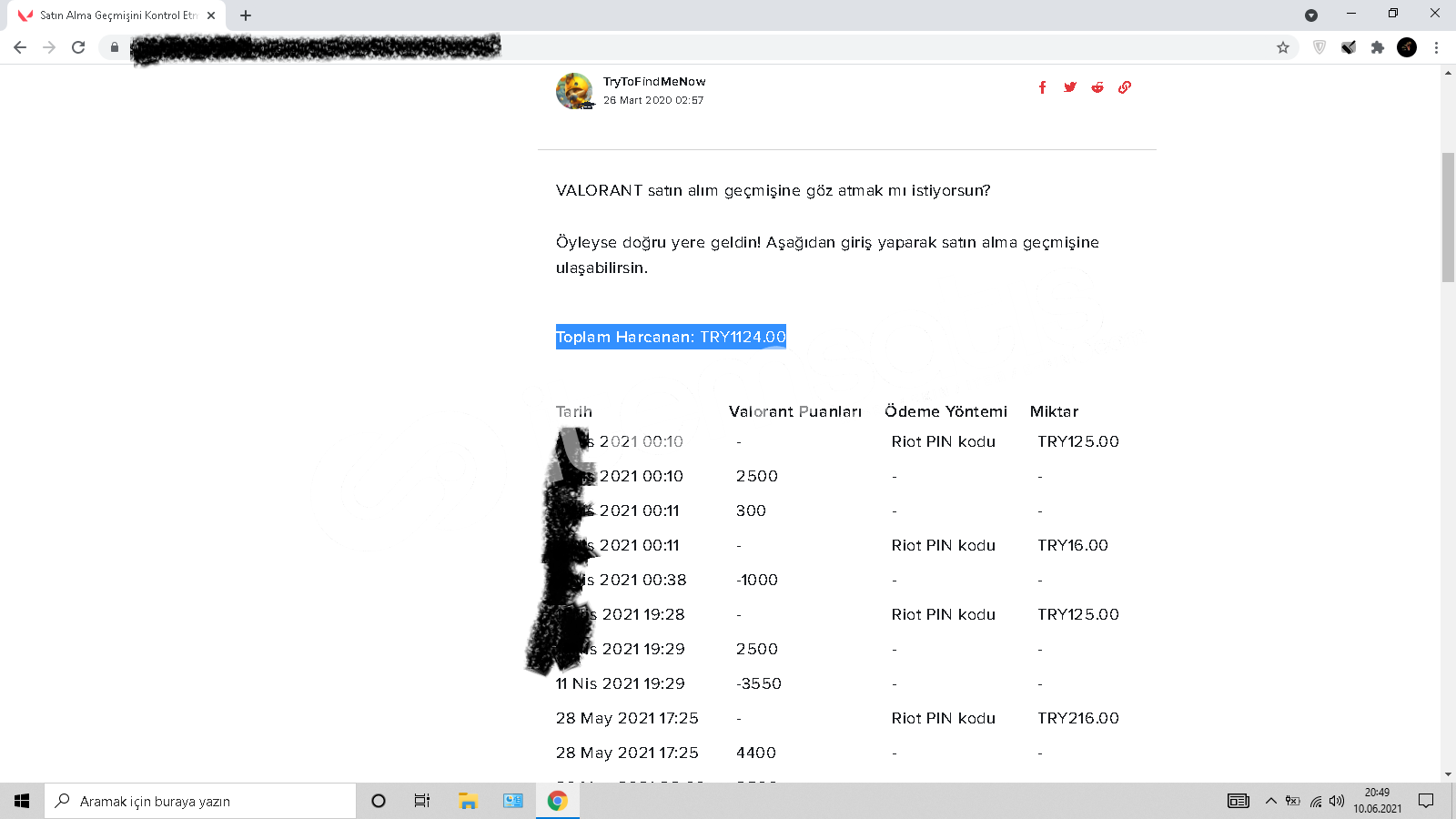Click the 4400 points cell
The image size is (1456, 819).
point(756,753)
